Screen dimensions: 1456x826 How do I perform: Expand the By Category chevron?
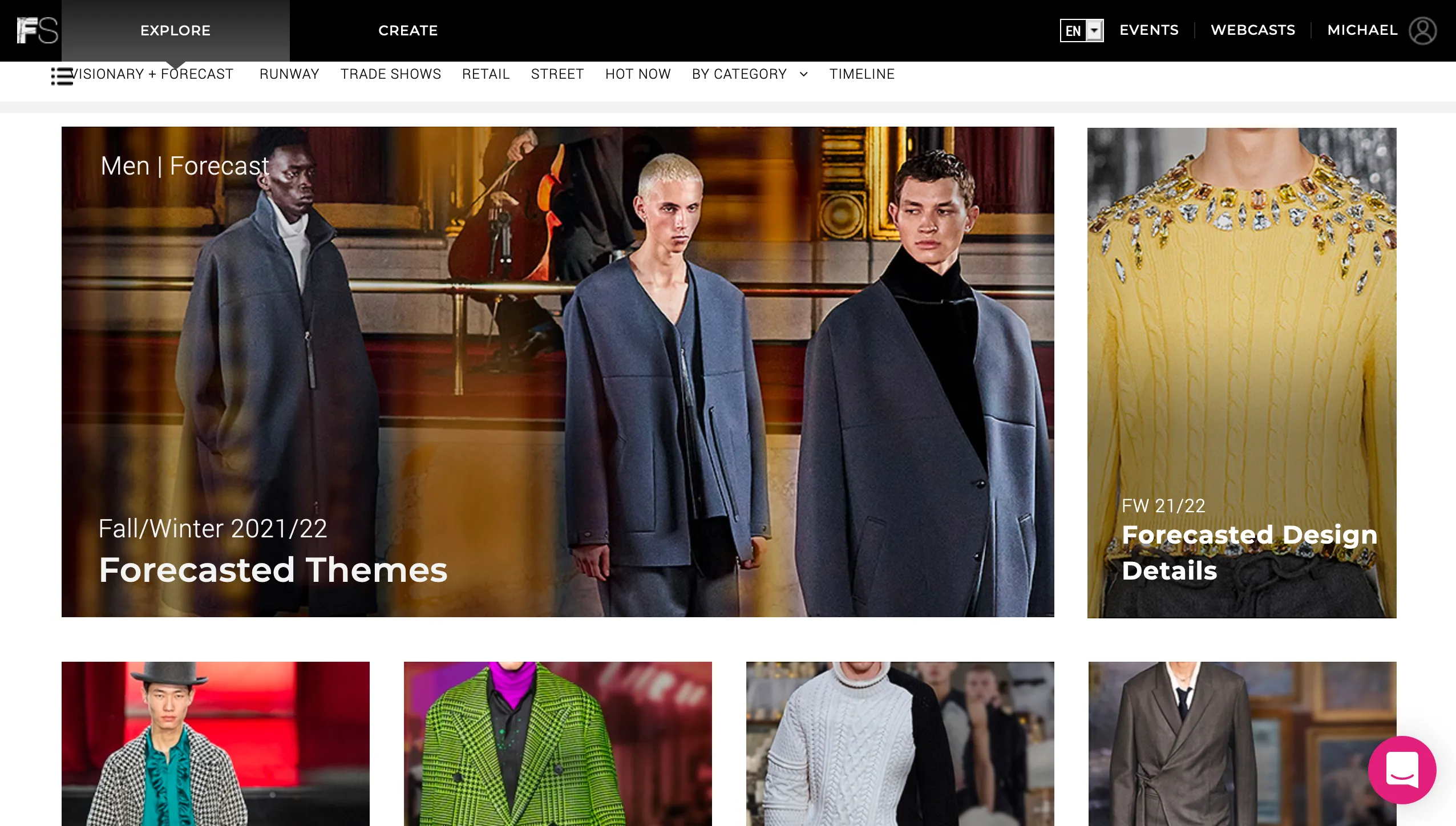[804, 74]
